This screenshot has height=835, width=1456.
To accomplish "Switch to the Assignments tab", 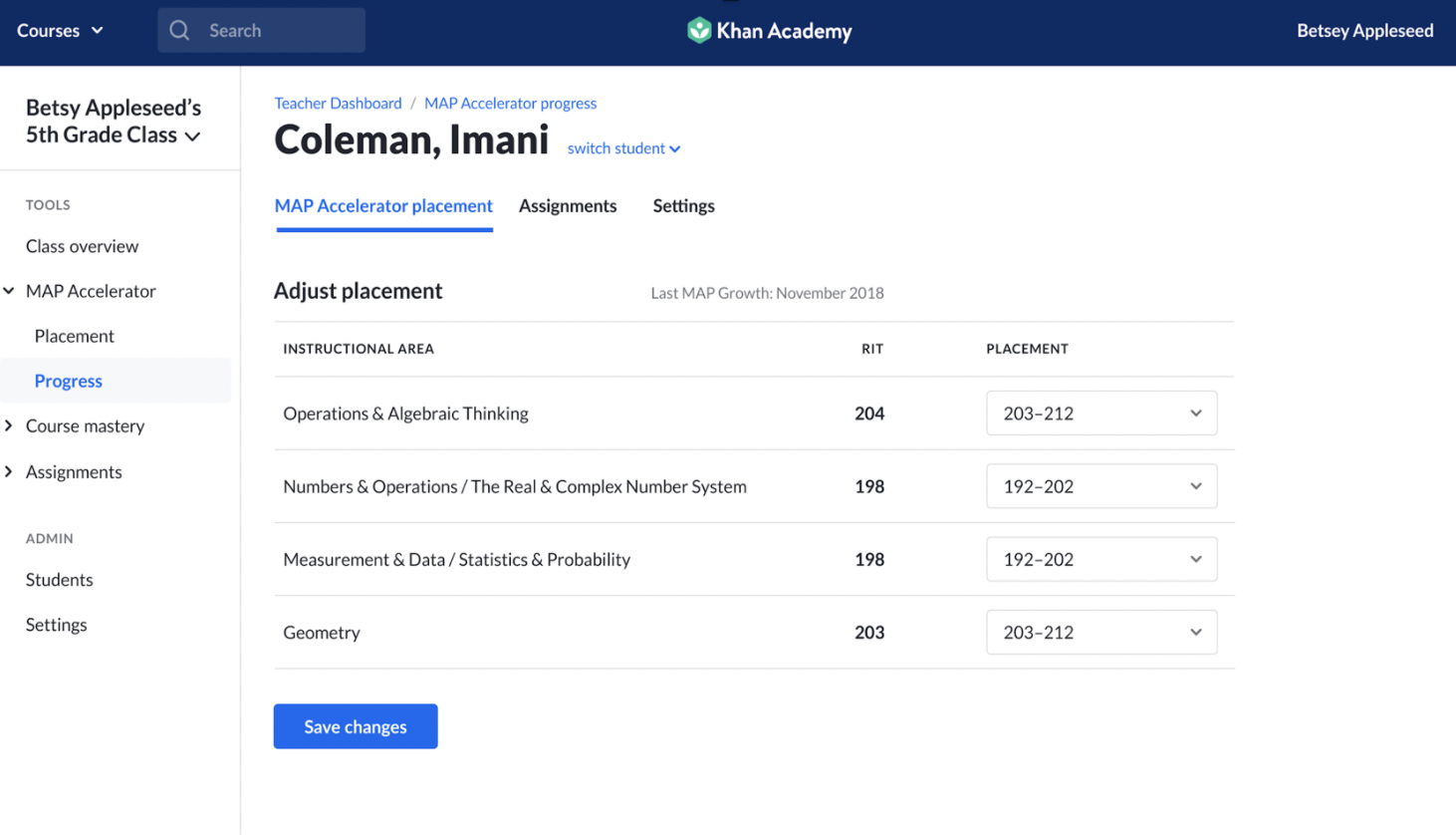I will (x=568, y=206).
